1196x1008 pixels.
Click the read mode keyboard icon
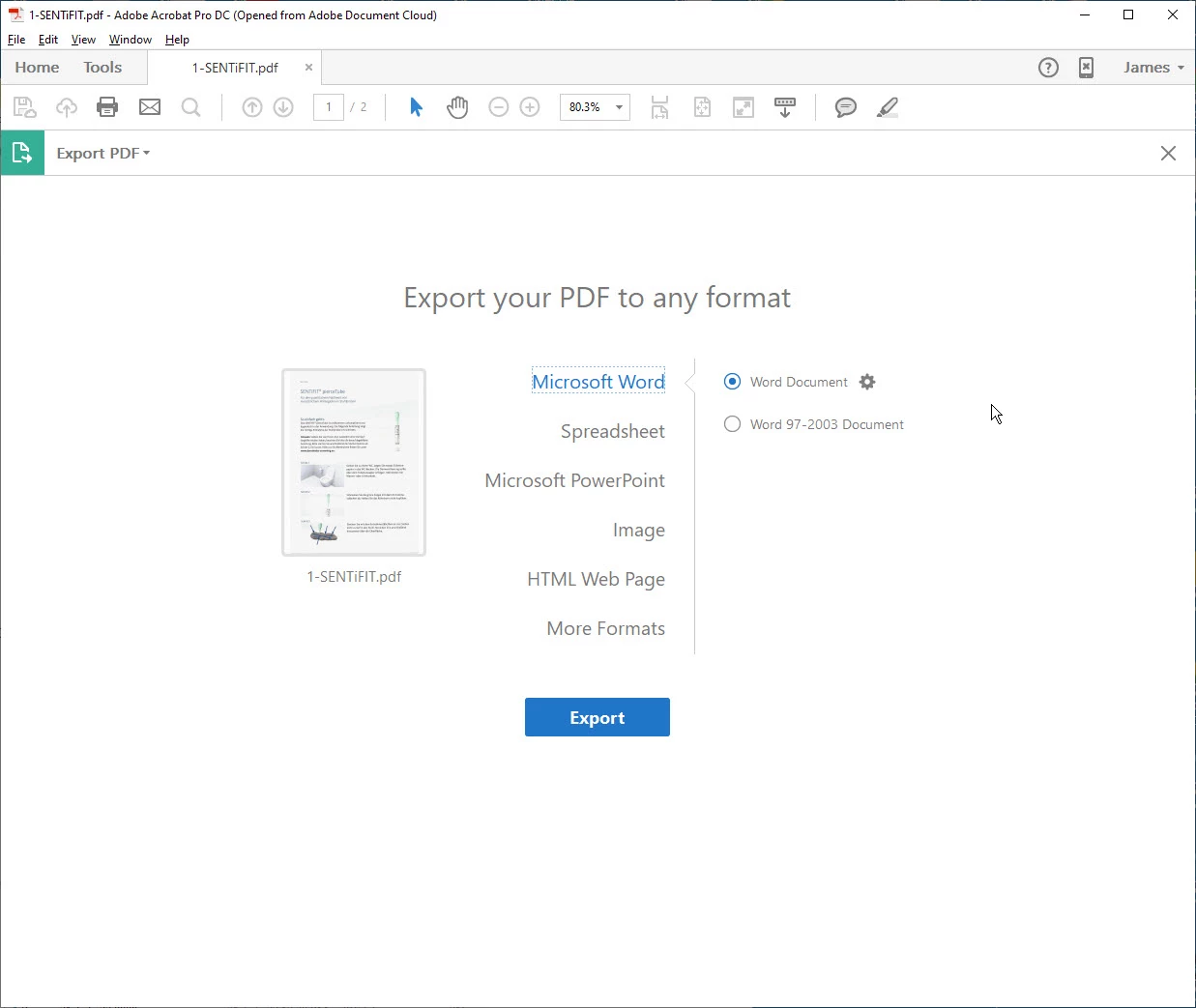coord(785,107)
